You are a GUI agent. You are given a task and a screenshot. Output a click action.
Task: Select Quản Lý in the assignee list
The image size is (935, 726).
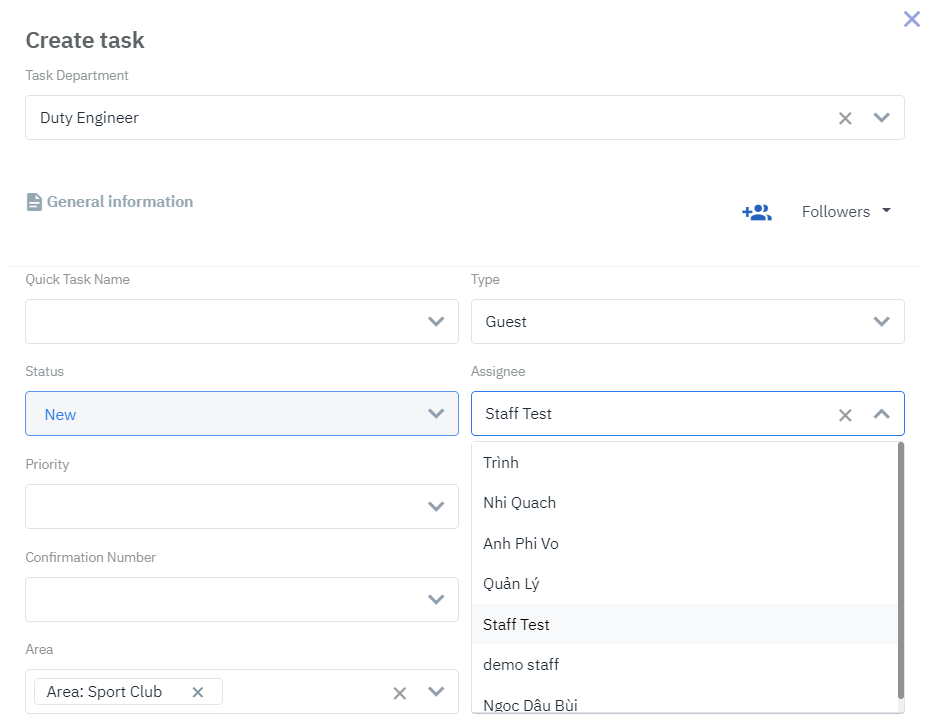point(511,584)
